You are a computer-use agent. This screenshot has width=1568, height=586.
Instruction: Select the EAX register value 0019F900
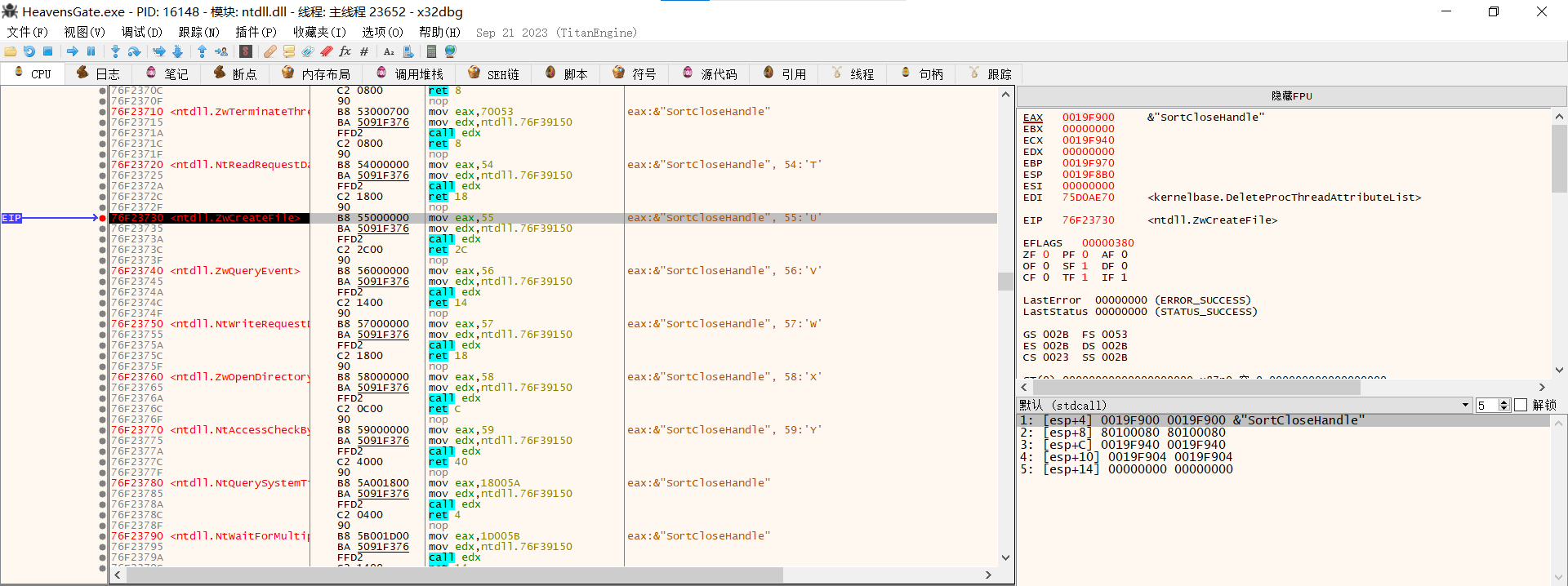(x=1088, y=118)
